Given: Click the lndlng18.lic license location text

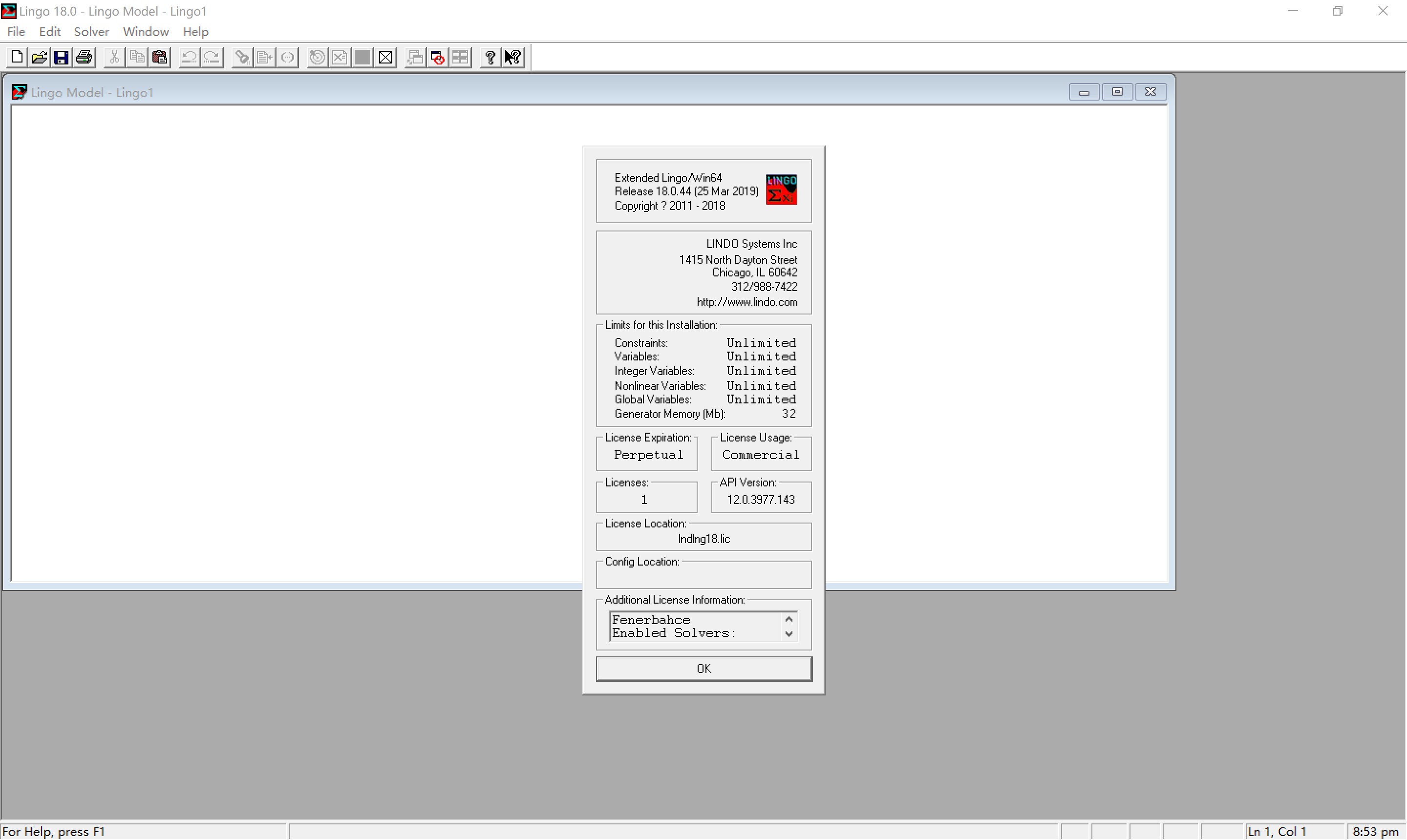Looking at the screenshot, I should 704,540.
